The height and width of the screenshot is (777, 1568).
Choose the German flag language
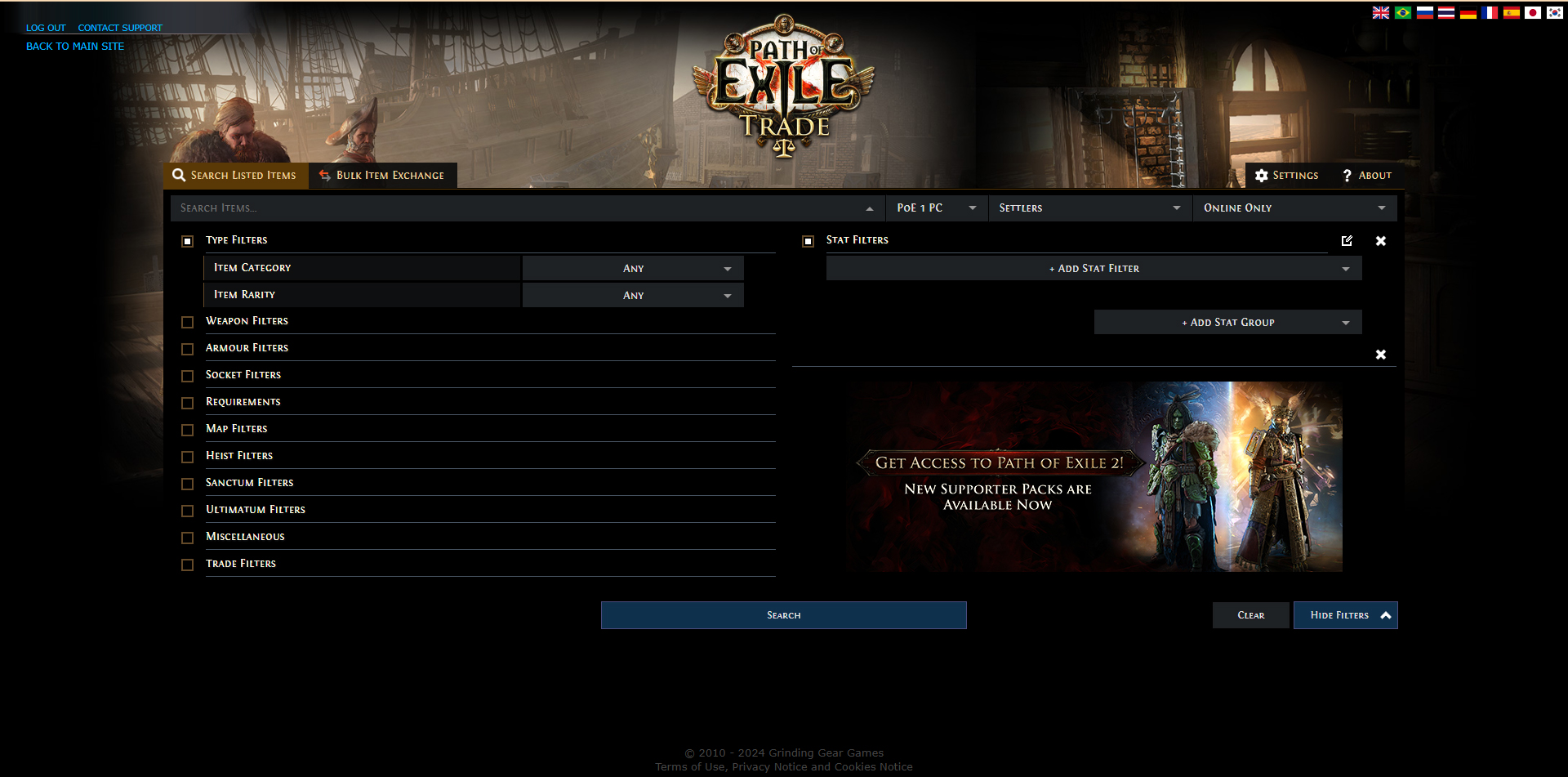tap(1468, 12)
